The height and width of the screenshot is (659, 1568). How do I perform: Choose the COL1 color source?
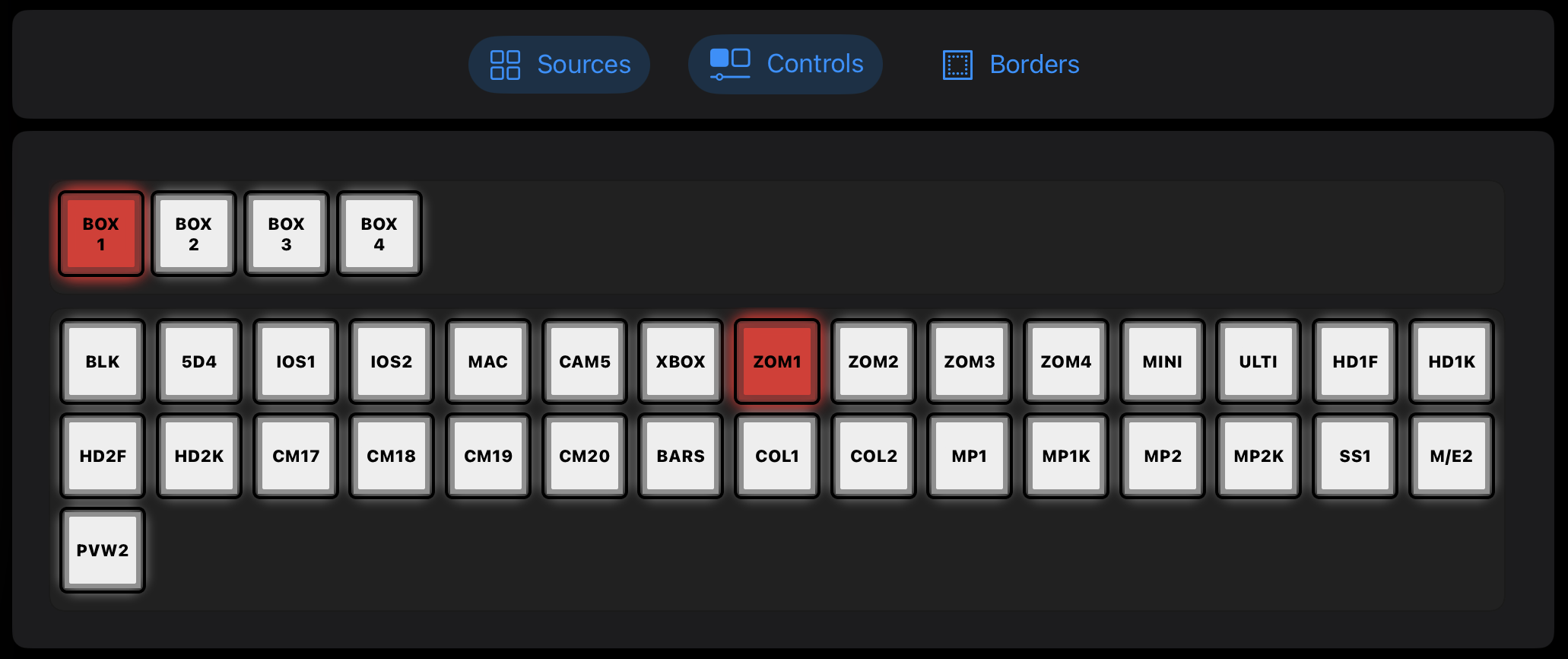[x=777, y=456]
